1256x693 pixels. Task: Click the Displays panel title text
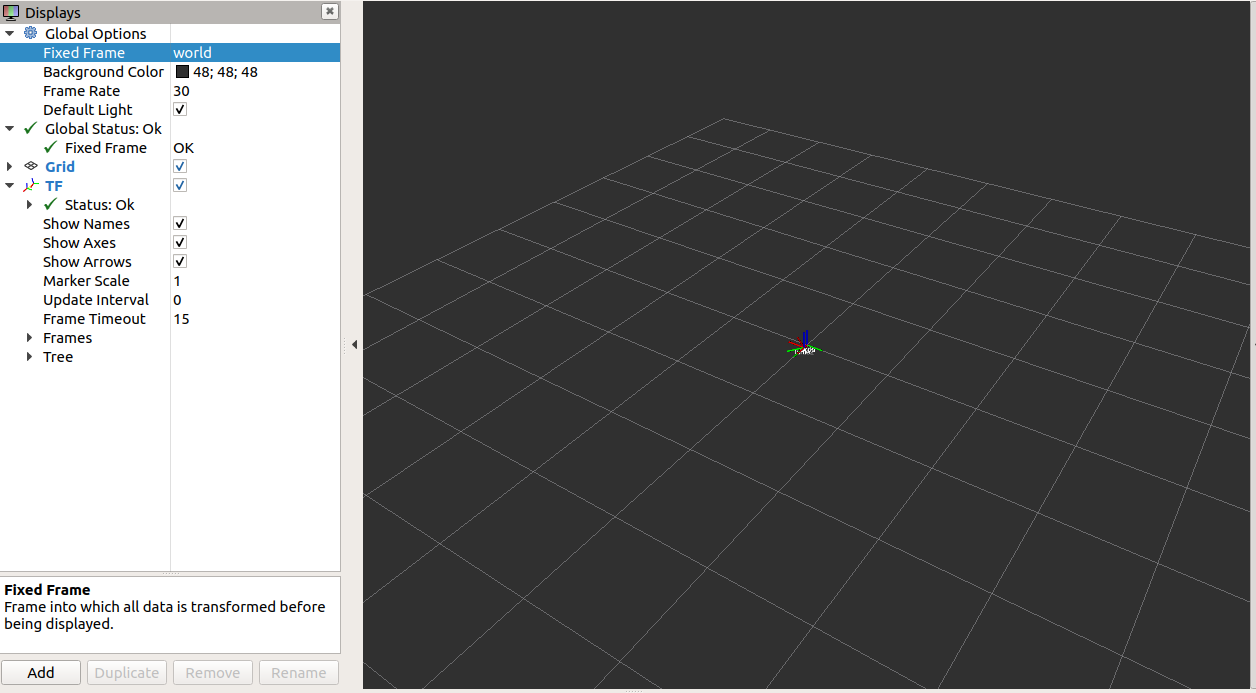click(x=53, y=12)
